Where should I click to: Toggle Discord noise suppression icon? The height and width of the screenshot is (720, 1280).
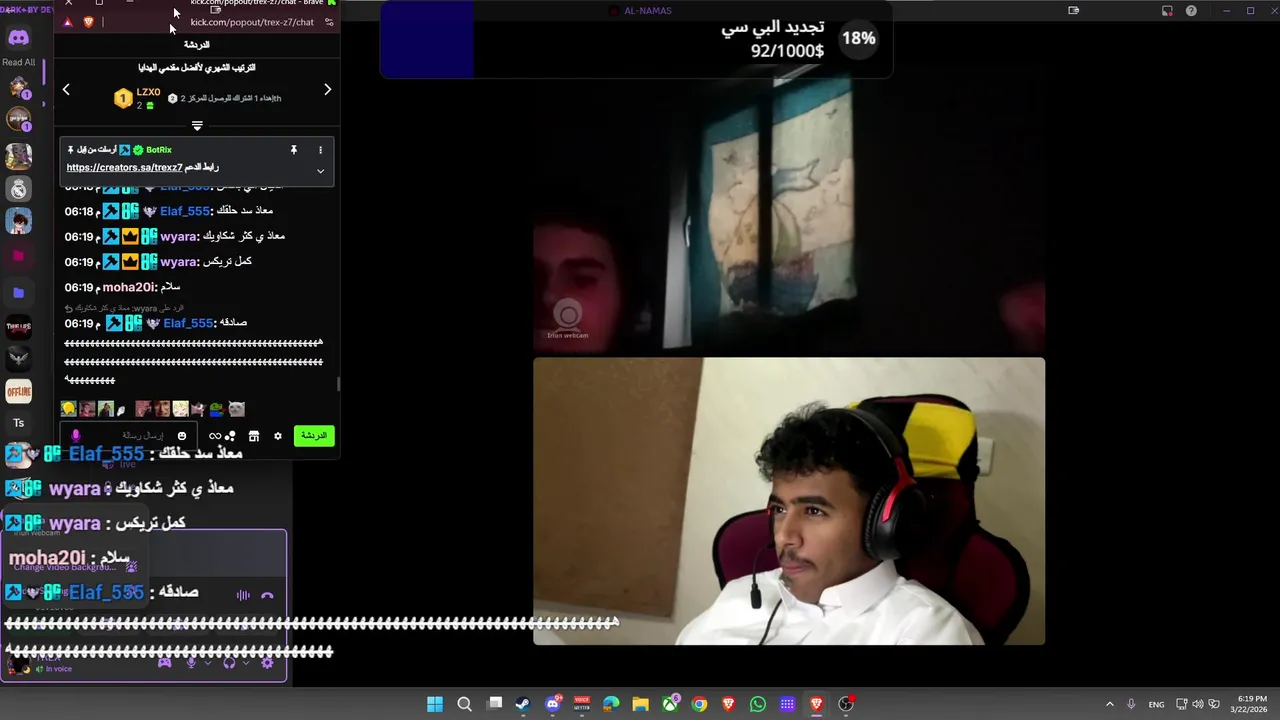[x=243, y=595]
